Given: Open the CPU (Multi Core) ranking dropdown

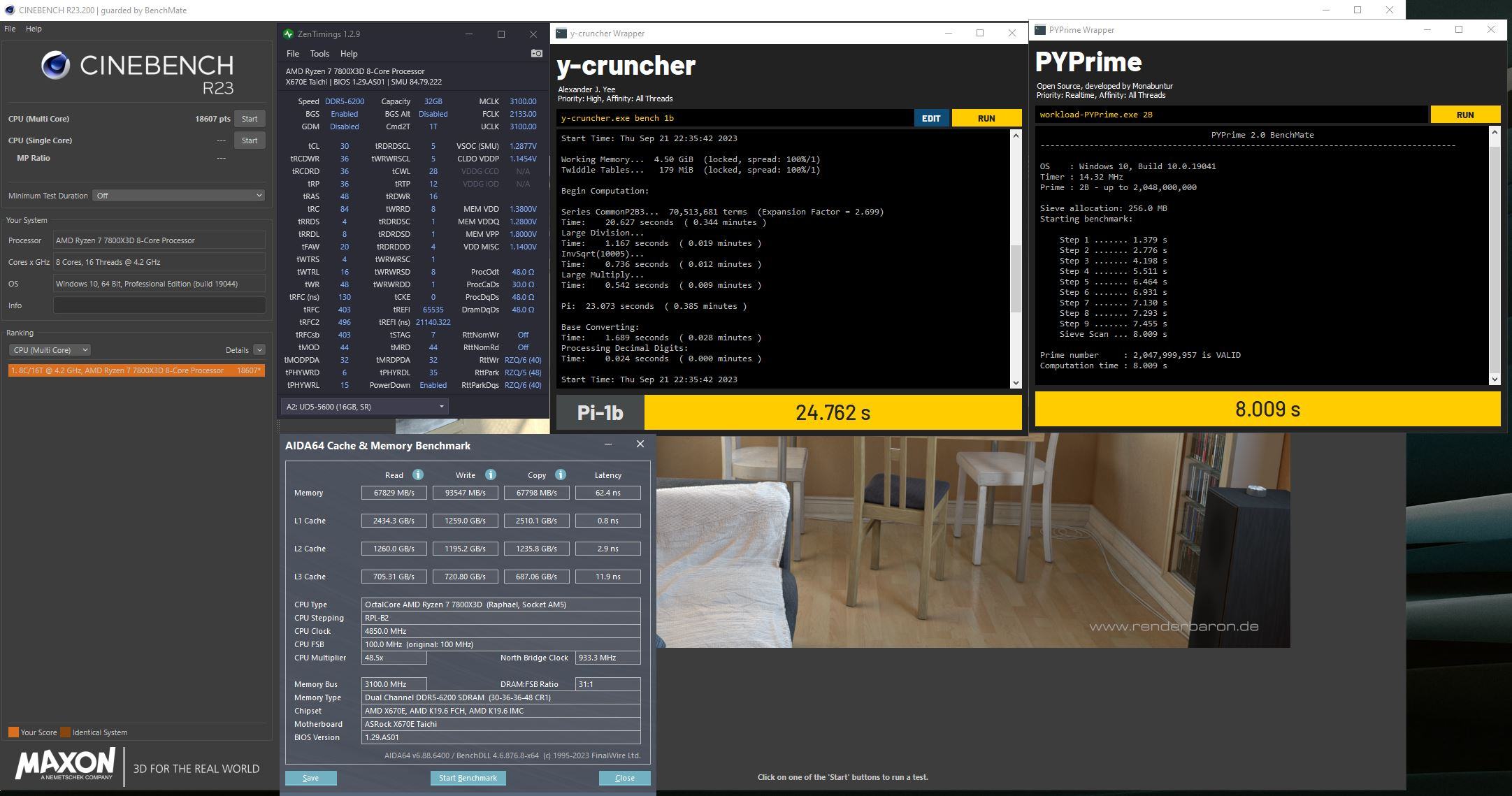Looking at the screenshot, I should 50,350.
